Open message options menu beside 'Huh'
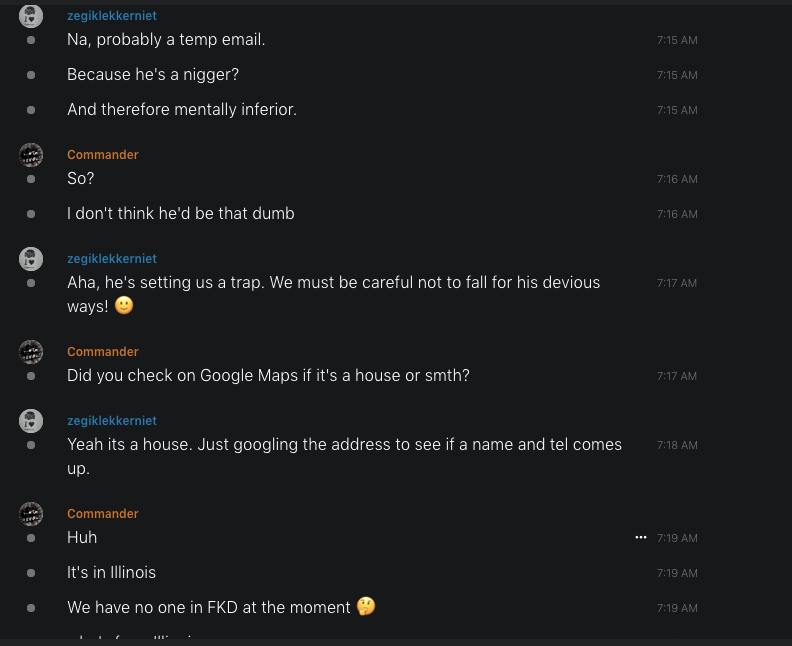Image resolution: width=792 pixels, height=646 pixels. 640,538
